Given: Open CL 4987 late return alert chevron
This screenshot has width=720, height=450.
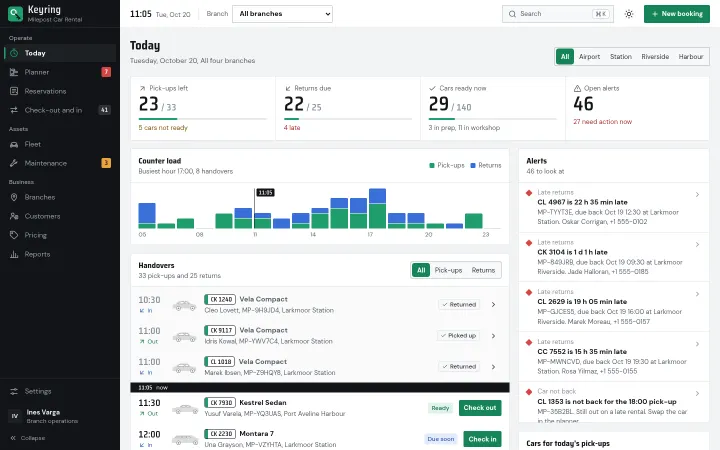Looking at the screenshot, I should coord(697,195).
